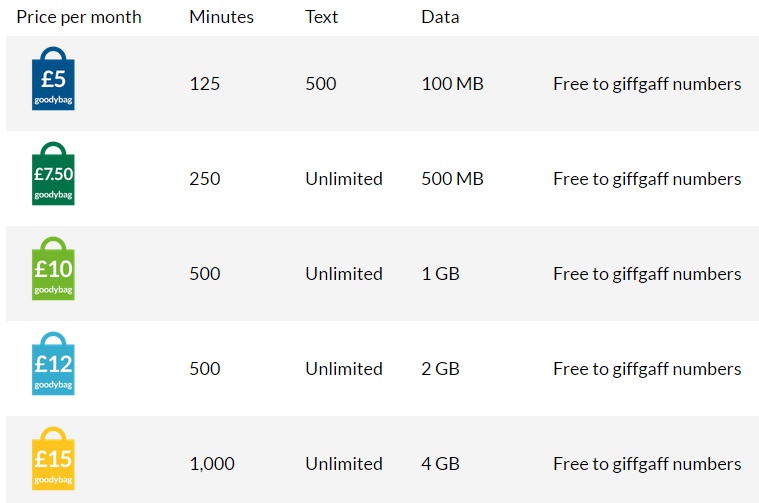Click the 1,000 minutes value

[211, 464]
